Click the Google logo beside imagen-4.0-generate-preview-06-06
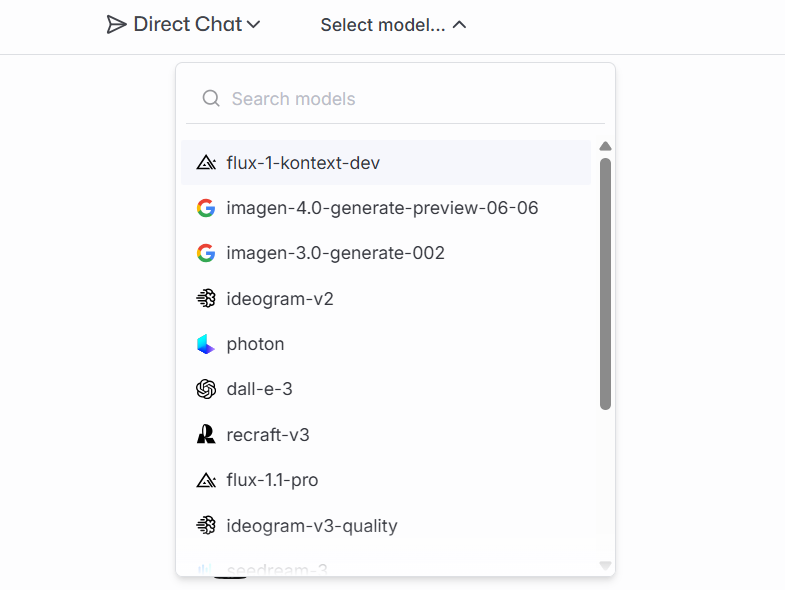785x590 pixels. pos(206,208)
